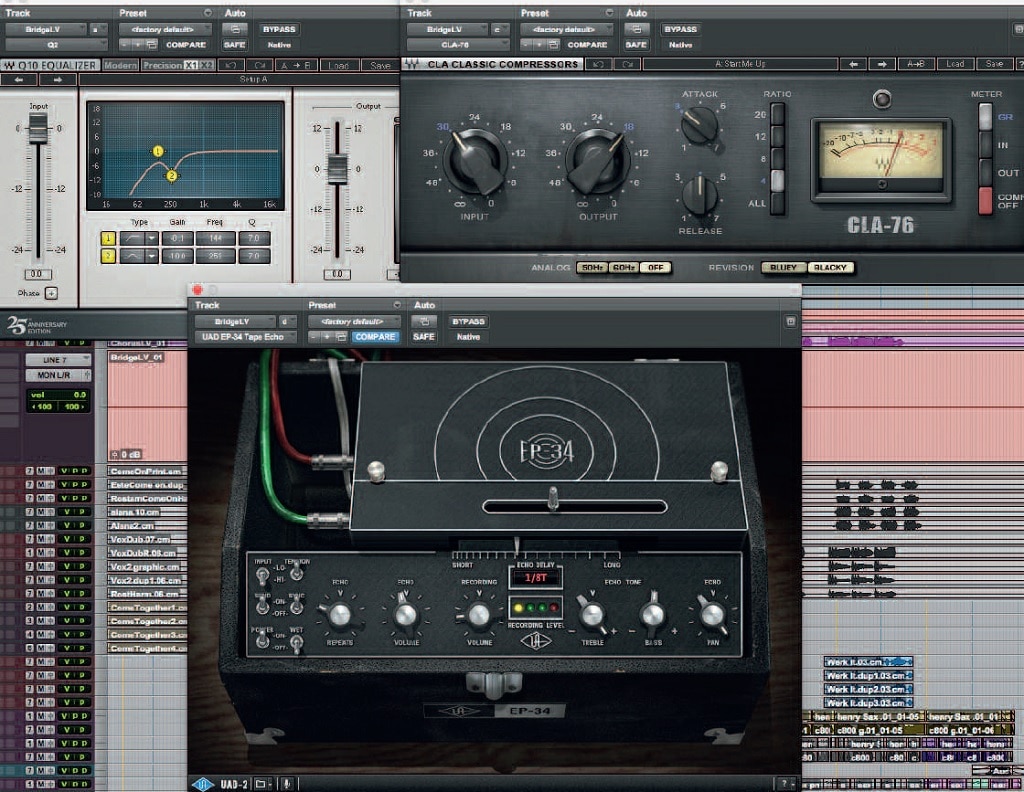1024x792 pixels.
Task: Click the CLA-76 RELEASE knob
Action: tap(699, 195)
